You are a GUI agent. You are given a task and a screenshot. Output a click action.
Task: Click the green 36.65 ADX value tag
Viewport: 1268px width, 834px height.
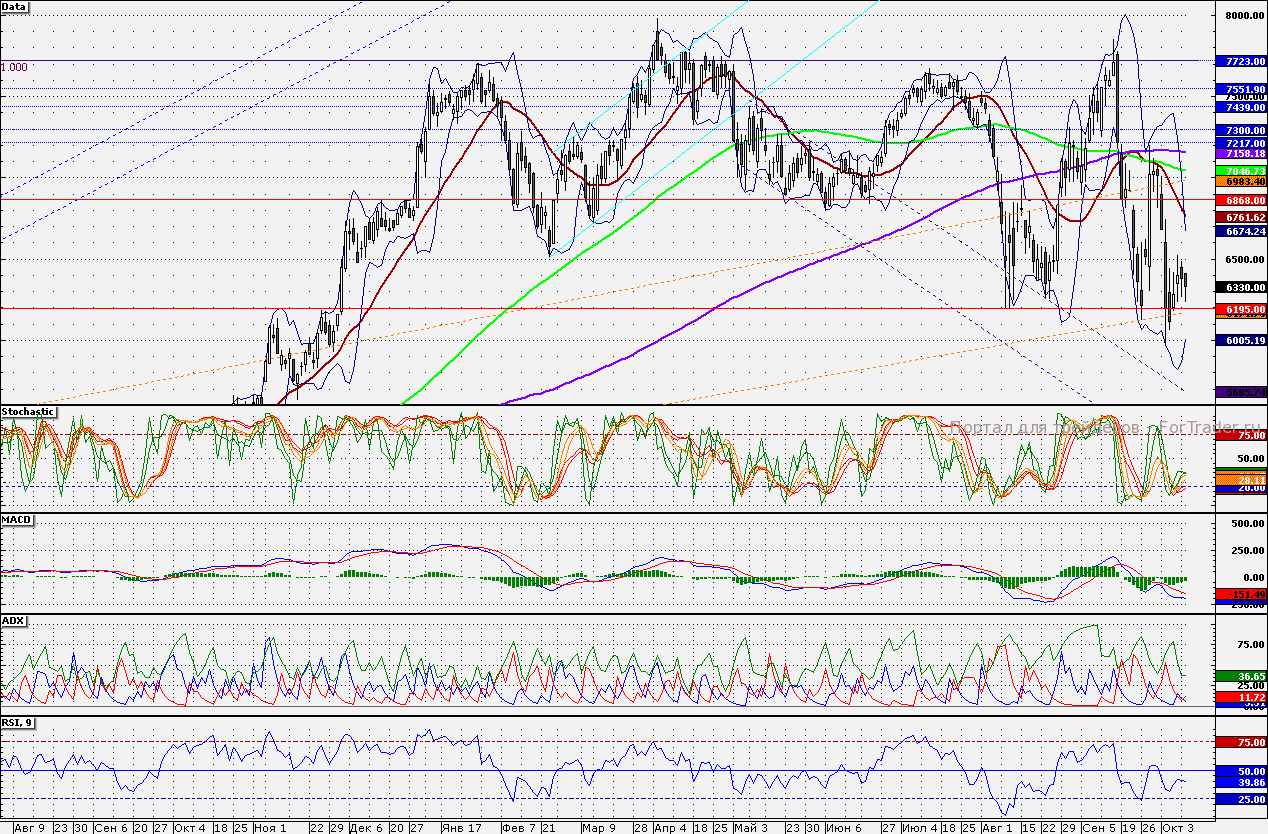point(1240,677)
